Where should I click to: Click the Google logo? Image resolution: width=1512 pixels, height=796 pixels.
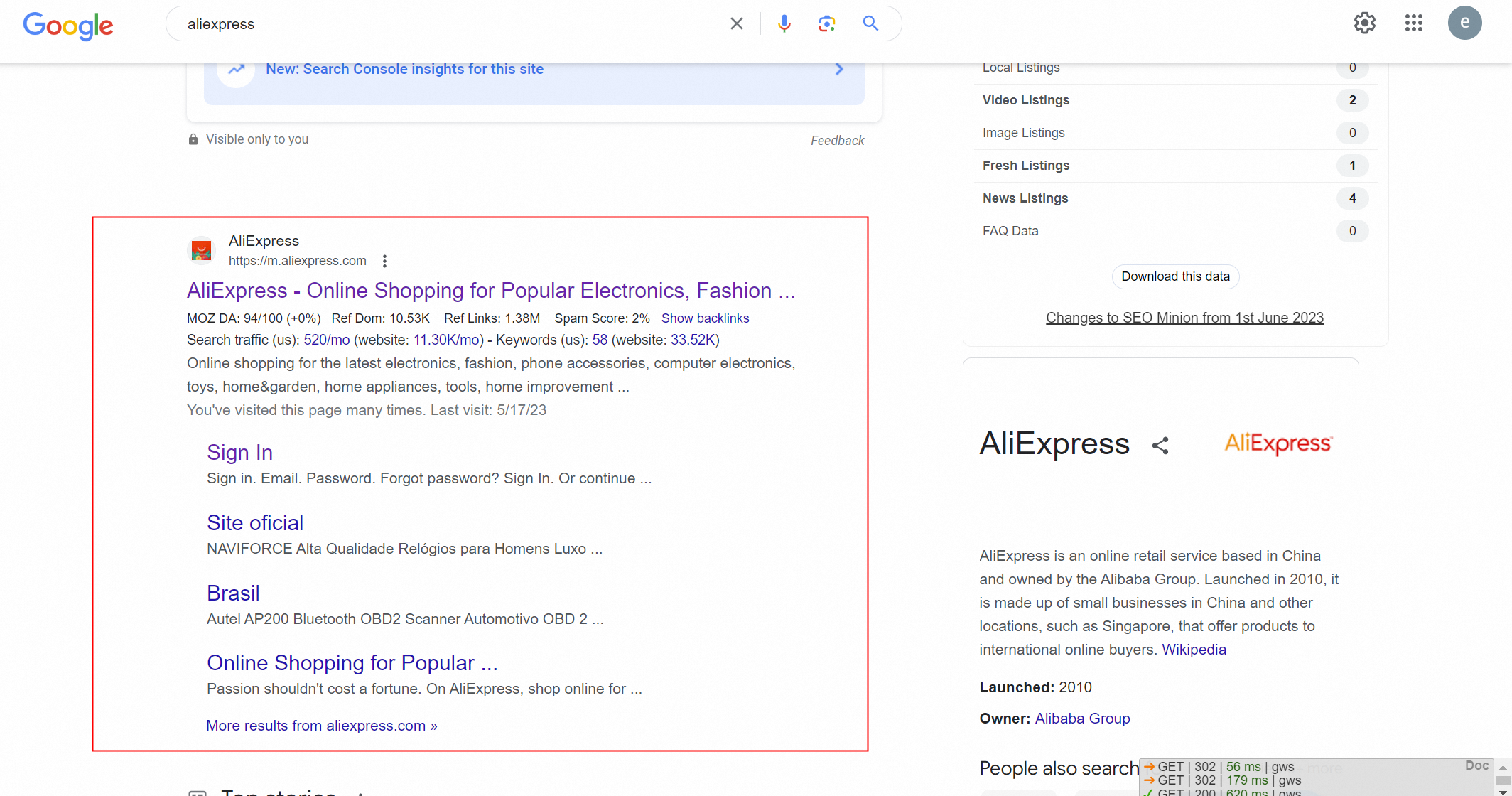tap(68, 26)
